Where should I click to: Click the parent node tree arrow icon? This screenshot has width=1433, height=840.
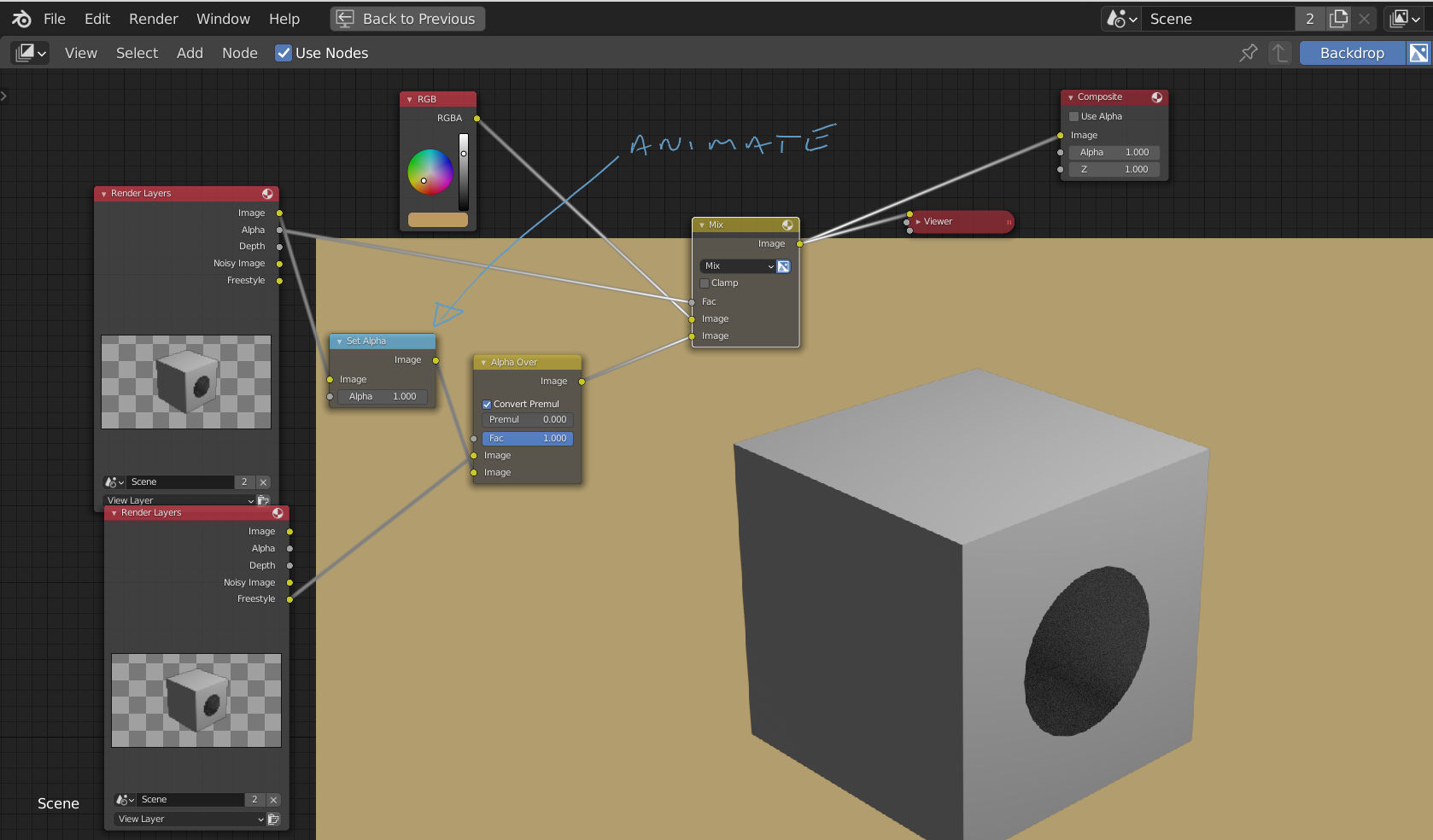(x=1279, y=53)
